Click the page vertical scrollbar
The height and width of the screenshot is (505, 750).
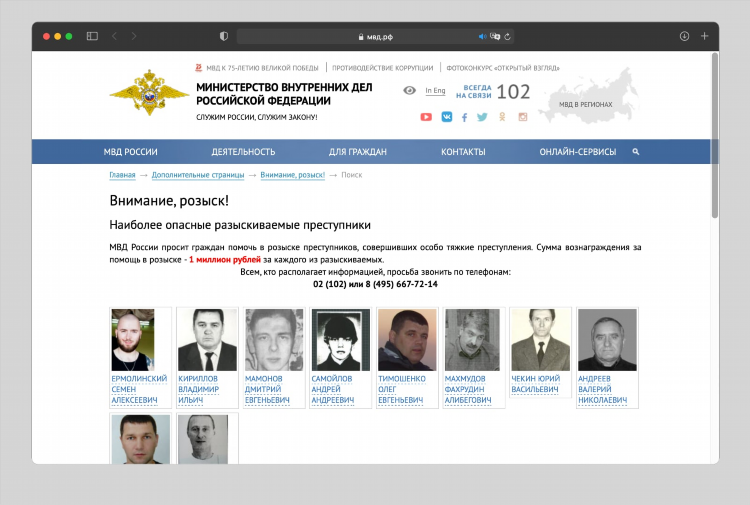point(715,136)
